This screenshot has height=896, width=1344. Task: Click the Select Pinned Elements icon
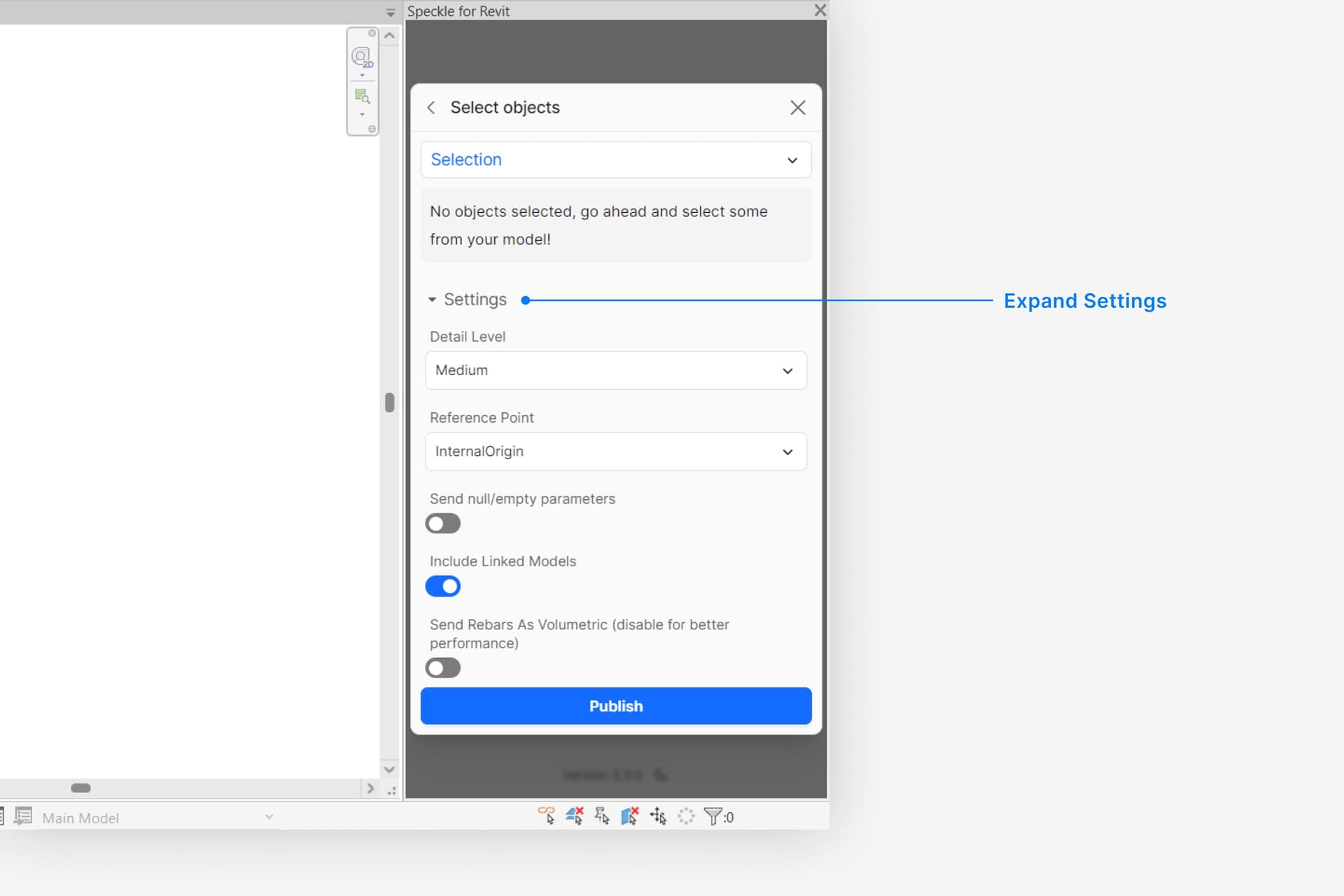[602, 816]
